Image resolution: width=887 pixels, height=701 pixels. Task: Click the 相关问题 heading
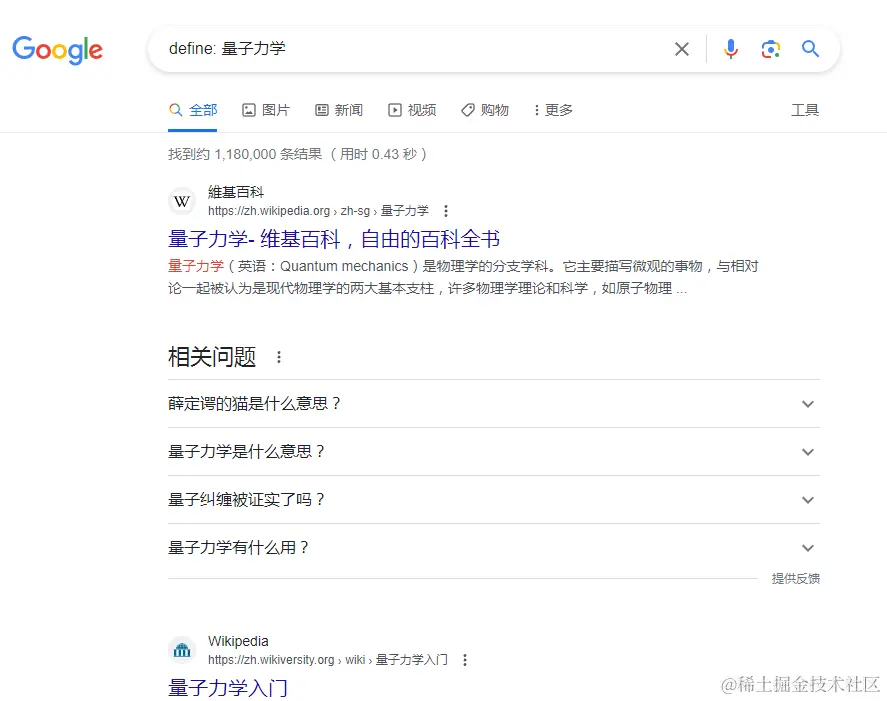(212, 357)
